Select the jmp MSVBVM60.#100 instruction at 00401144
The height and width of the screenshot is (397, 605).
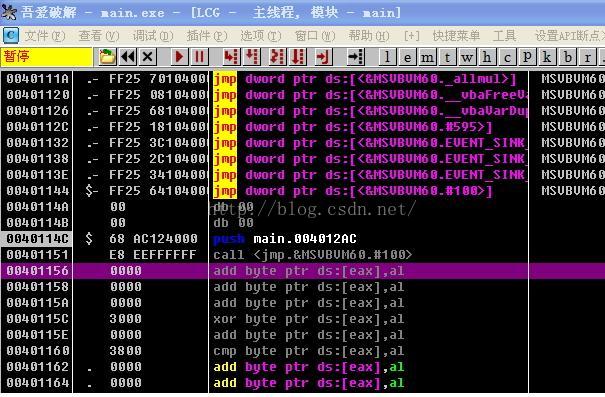353,191
